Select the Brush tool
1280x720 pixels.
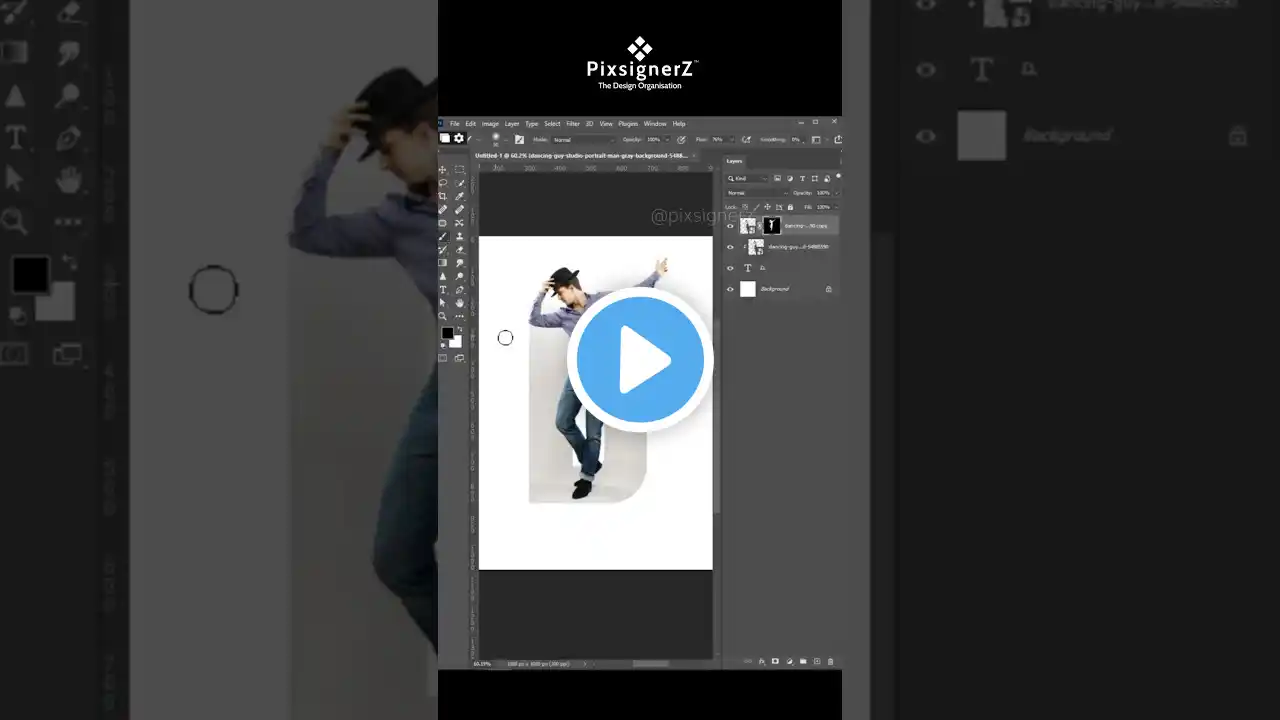tap(442, 234)
